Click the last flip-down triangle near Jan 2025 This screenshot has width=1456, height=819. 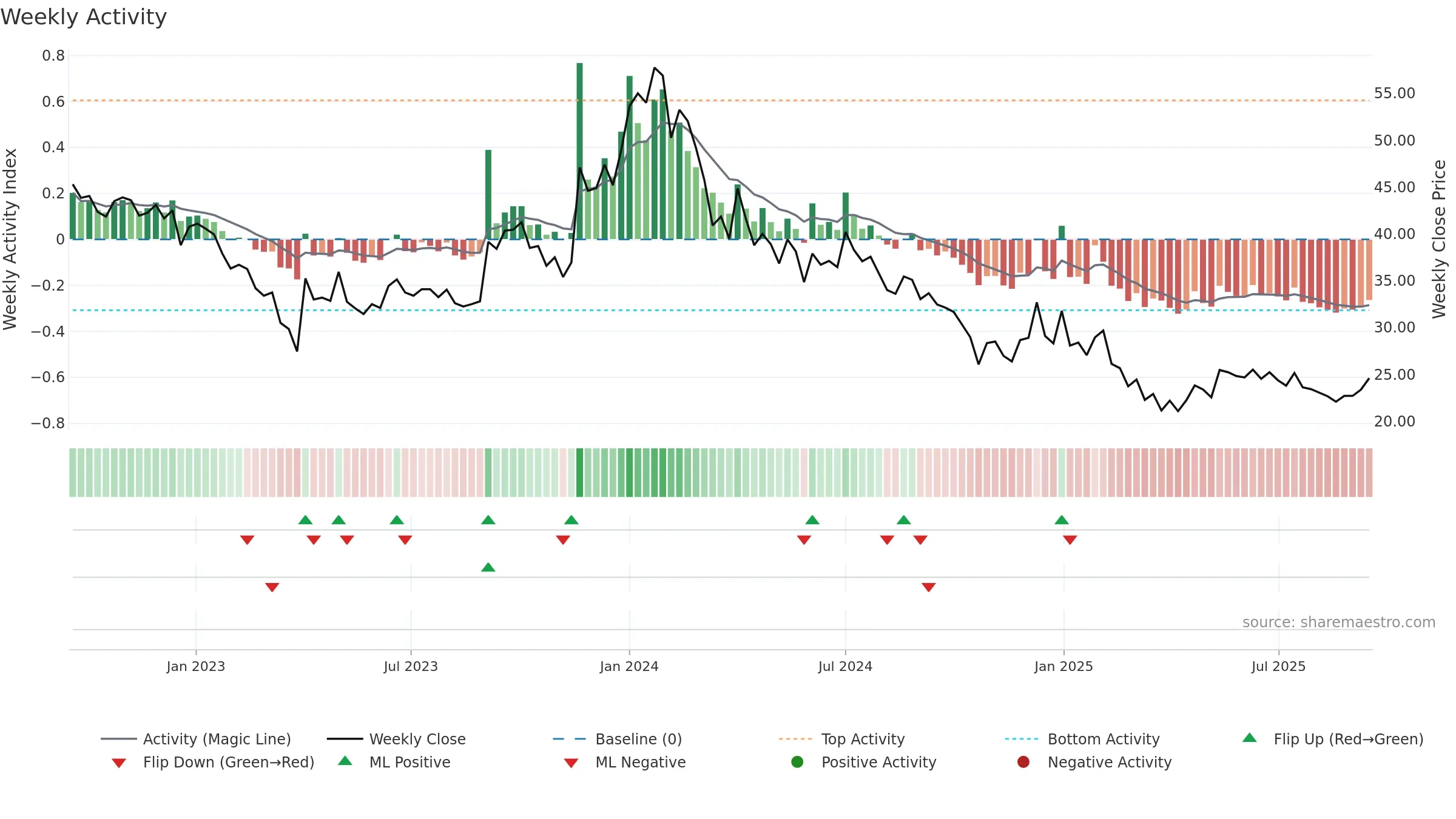1070,540
